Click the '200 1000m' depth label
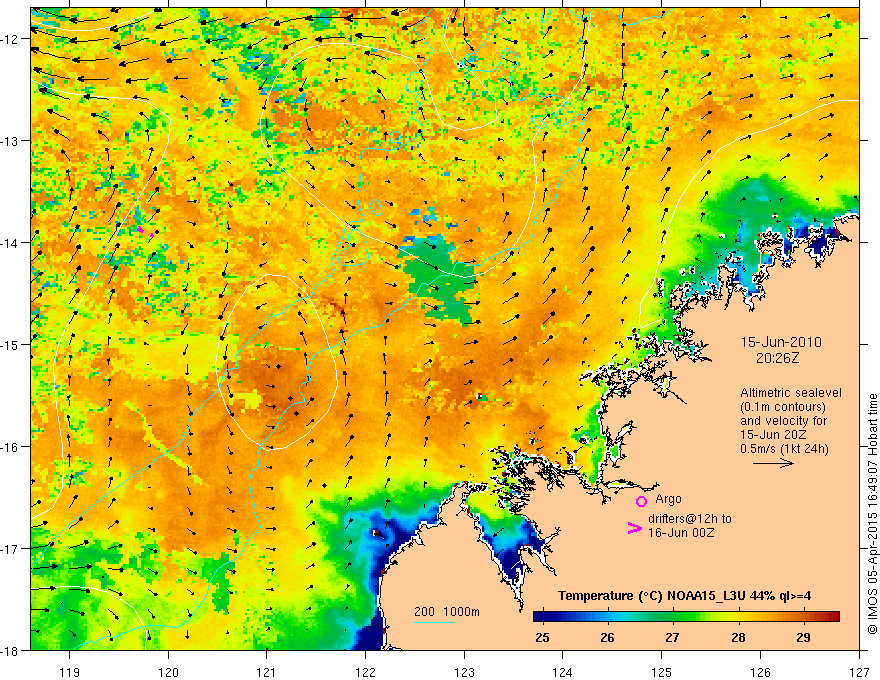The image size is (880, 680). [447, 612]
